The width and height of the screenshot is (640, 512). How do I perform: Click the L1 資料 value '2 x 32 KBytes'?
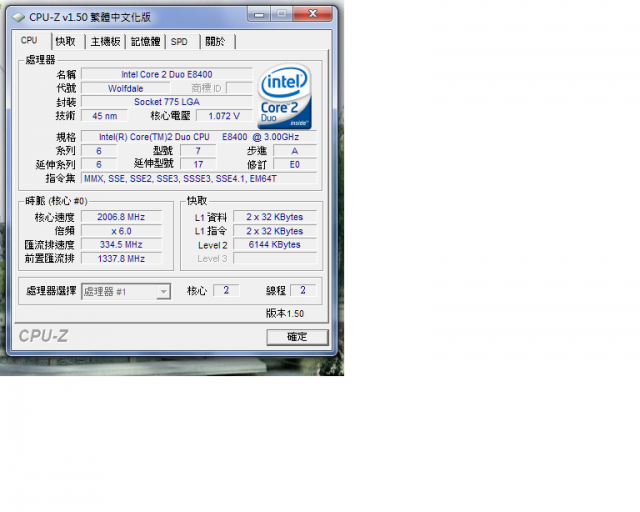tap(275, 217)
